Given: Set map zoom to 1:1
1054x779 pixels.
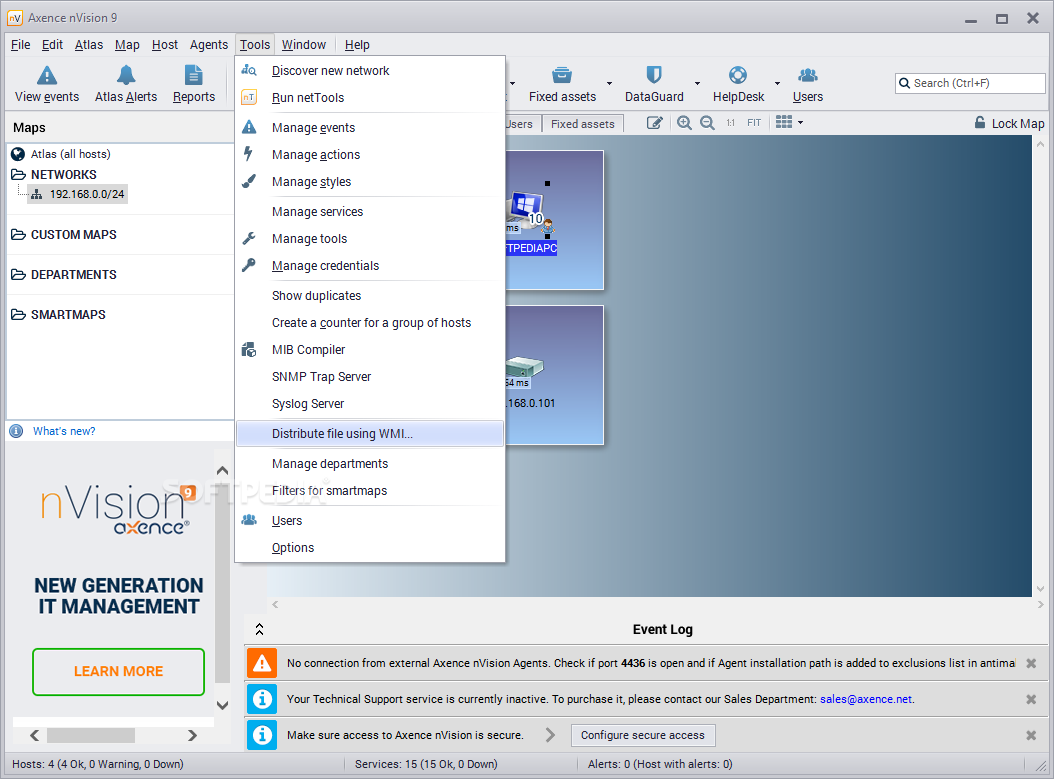Looking at the screenshot, I should click(x=730, y=123).
